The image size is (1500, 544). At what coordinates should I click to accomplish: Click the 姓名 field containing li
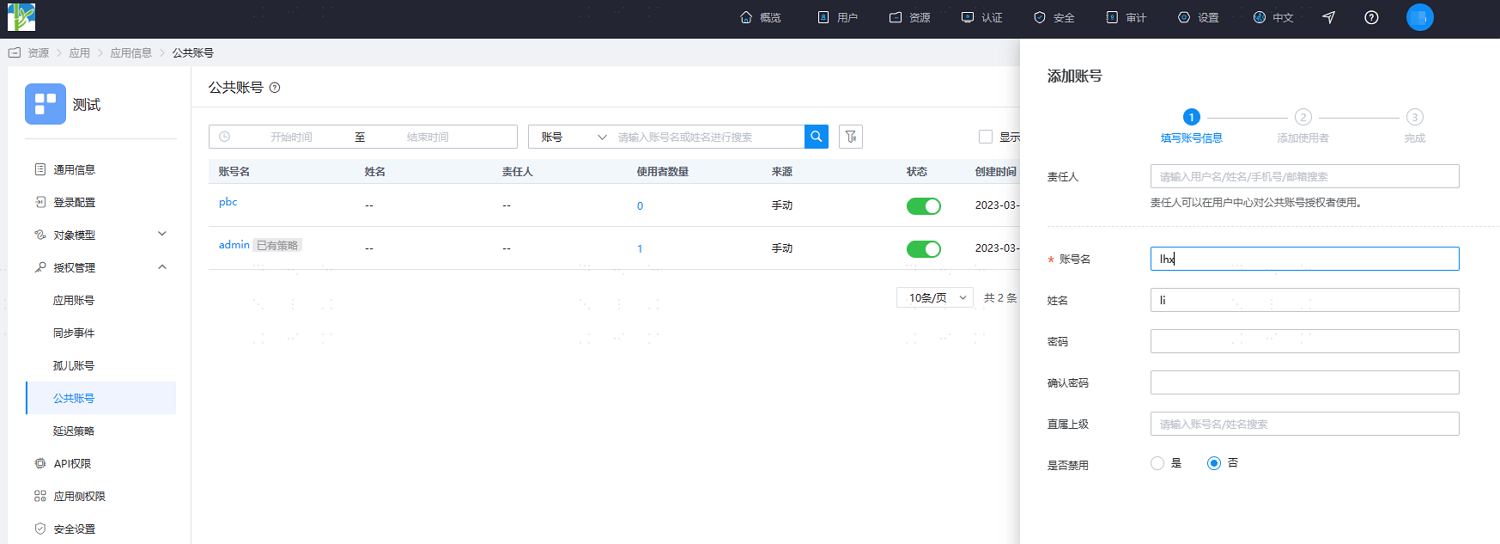[x=1305, y=300]
